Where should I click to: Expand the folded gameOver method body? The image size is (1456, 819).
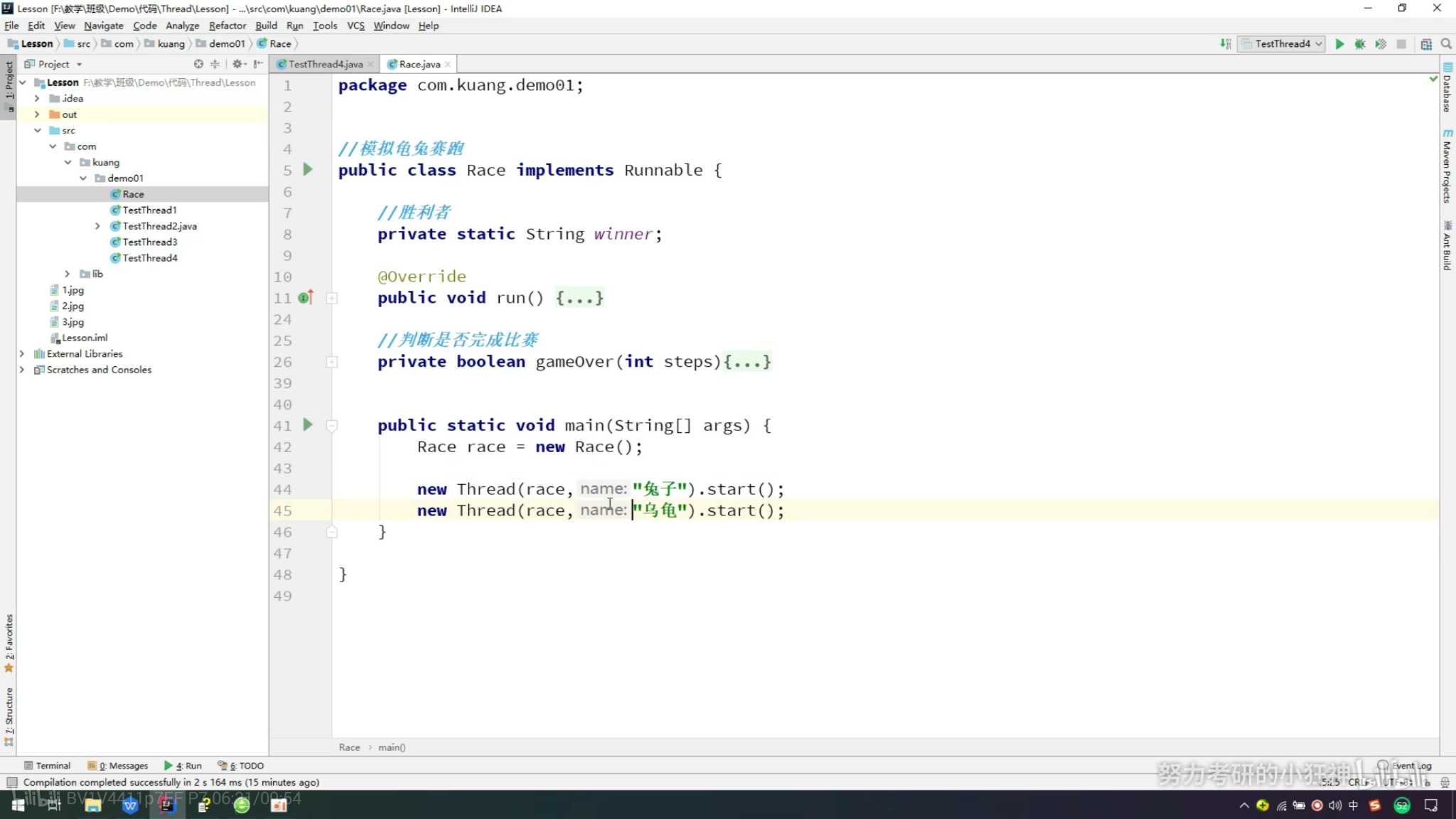[331, 362]
